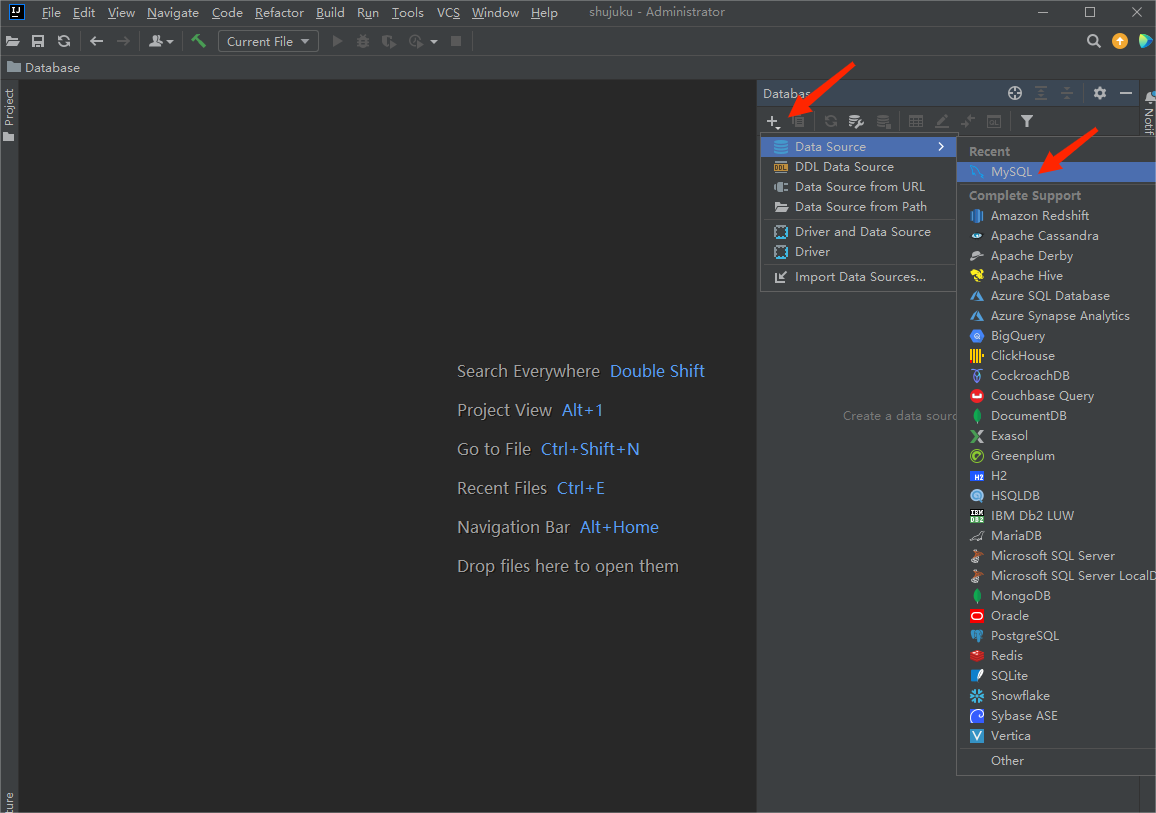Open the Current File run configuration dropdown
The width and height of the screenshot is (1156, 813).
click(268, 41)
